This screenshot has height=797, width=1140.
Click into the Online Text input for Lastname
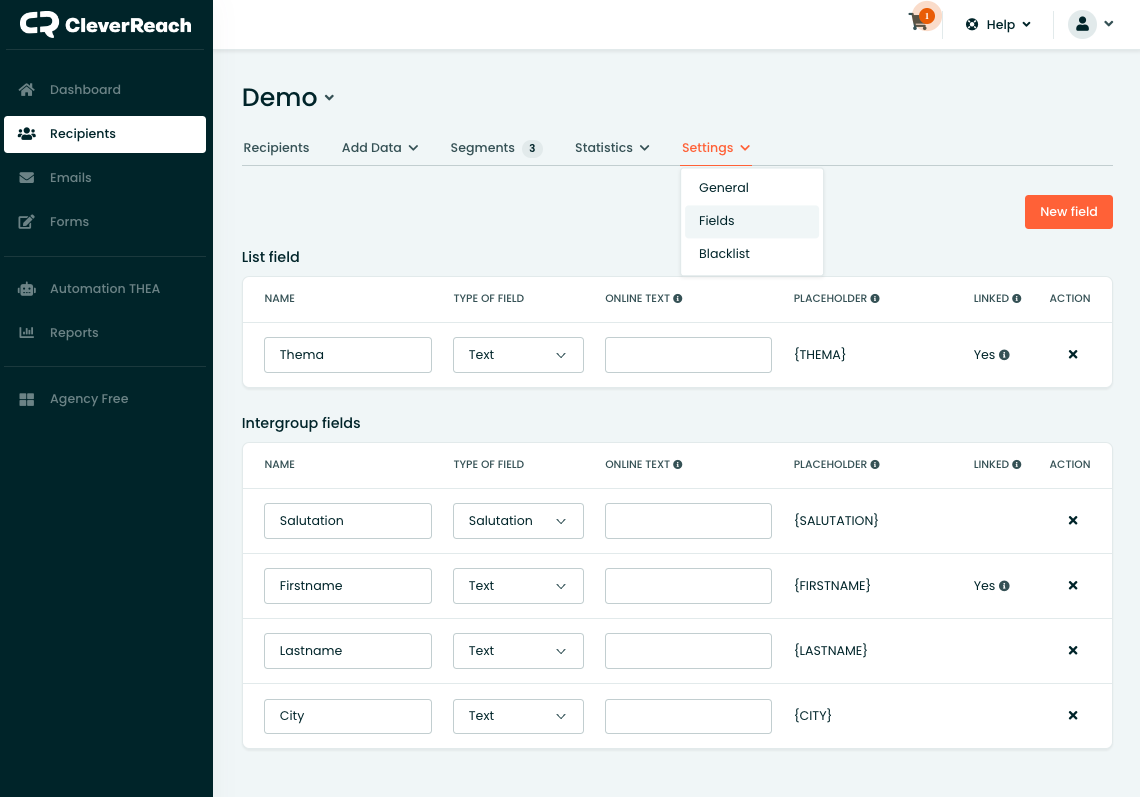coord(688,650)
